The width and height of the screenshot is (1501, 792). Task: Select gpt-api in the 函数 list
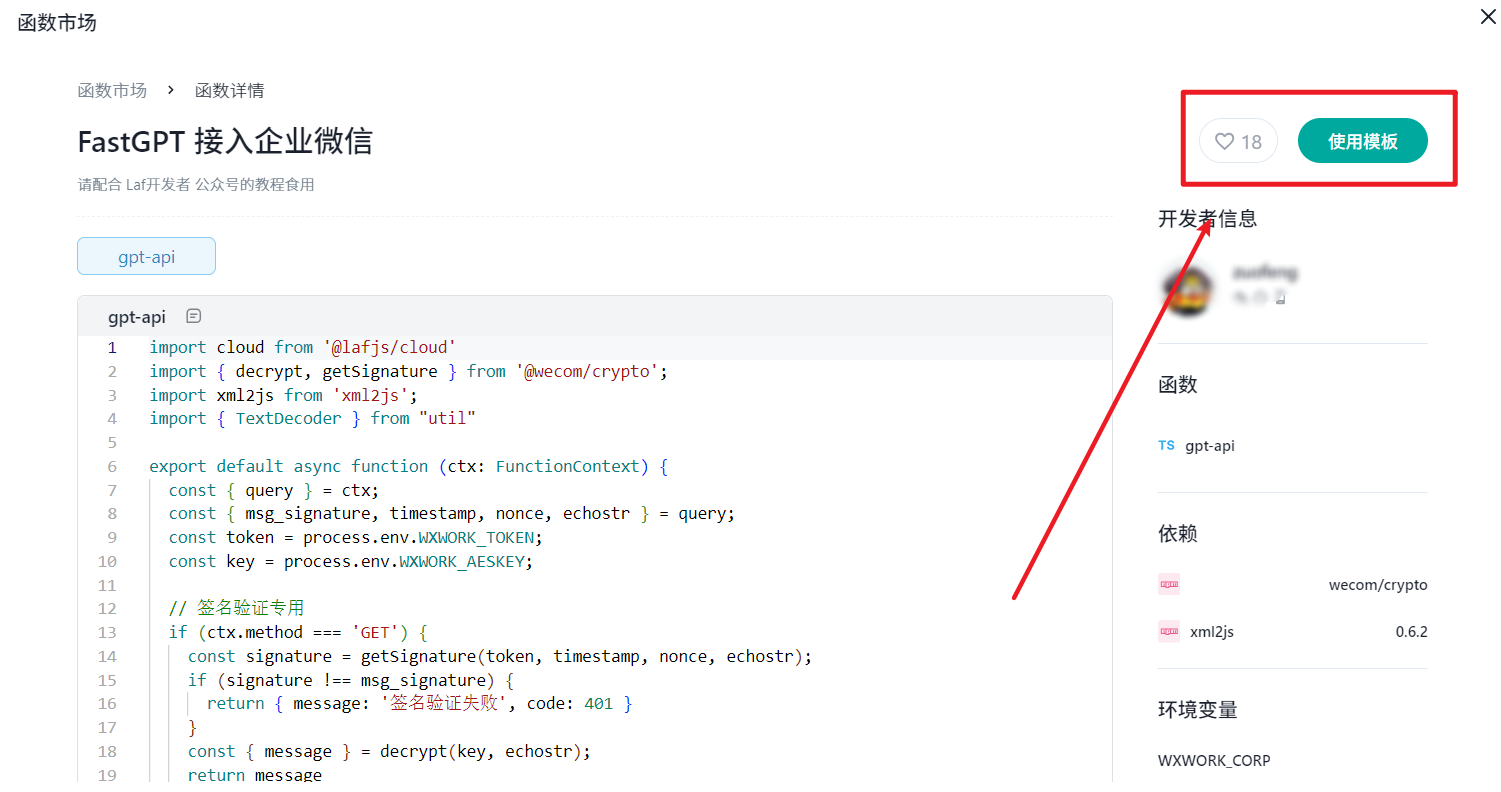coord(1210,446)
